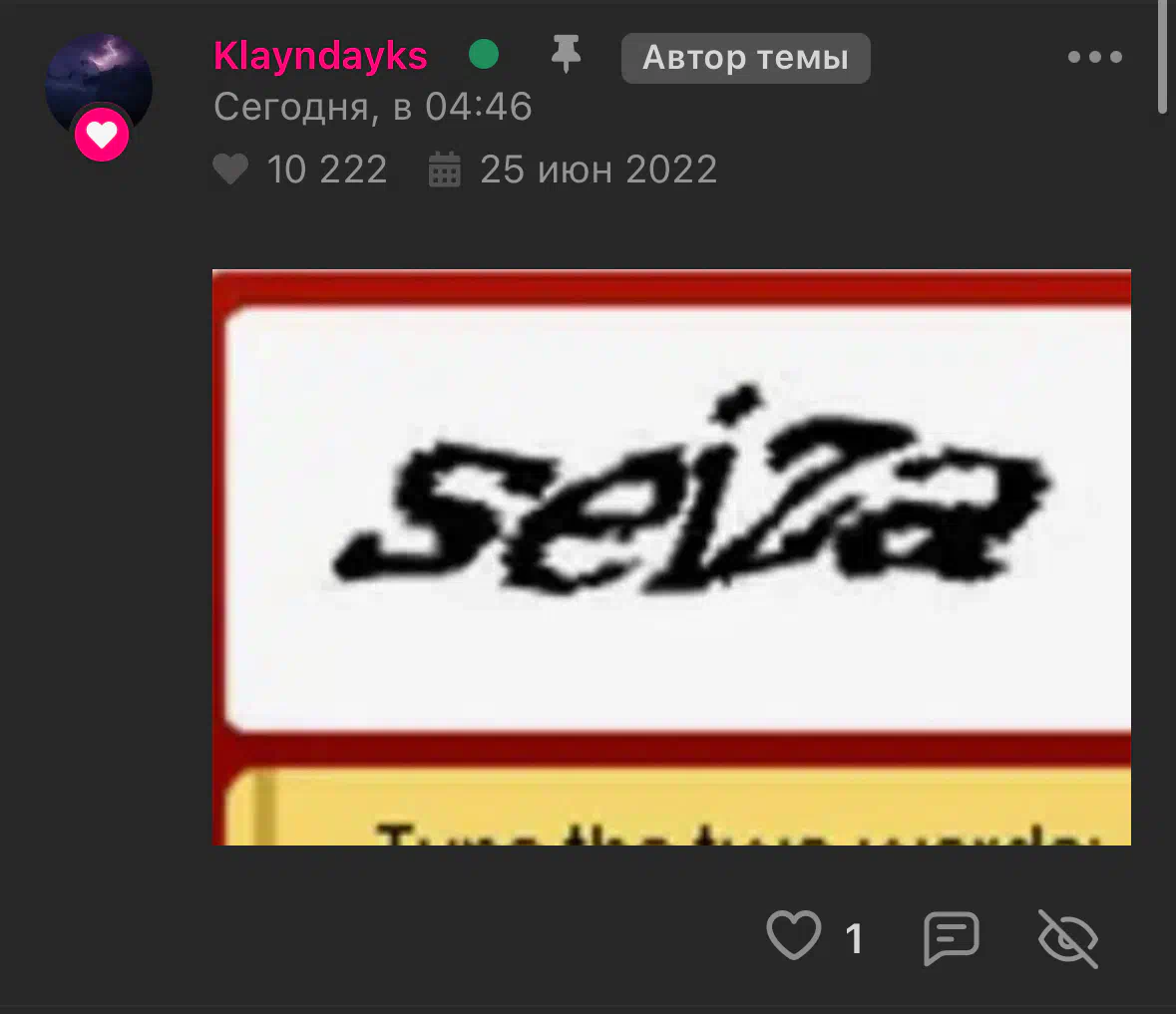Like the post with heart outline
This screenshot has width=1176, height=1014.
coord(794,935)
